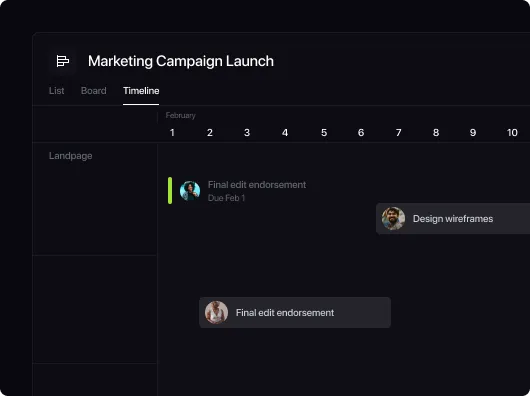This screenshot has width=530, height=396.
Task: Select day 9 in the date header
Action: pos(473,132)
